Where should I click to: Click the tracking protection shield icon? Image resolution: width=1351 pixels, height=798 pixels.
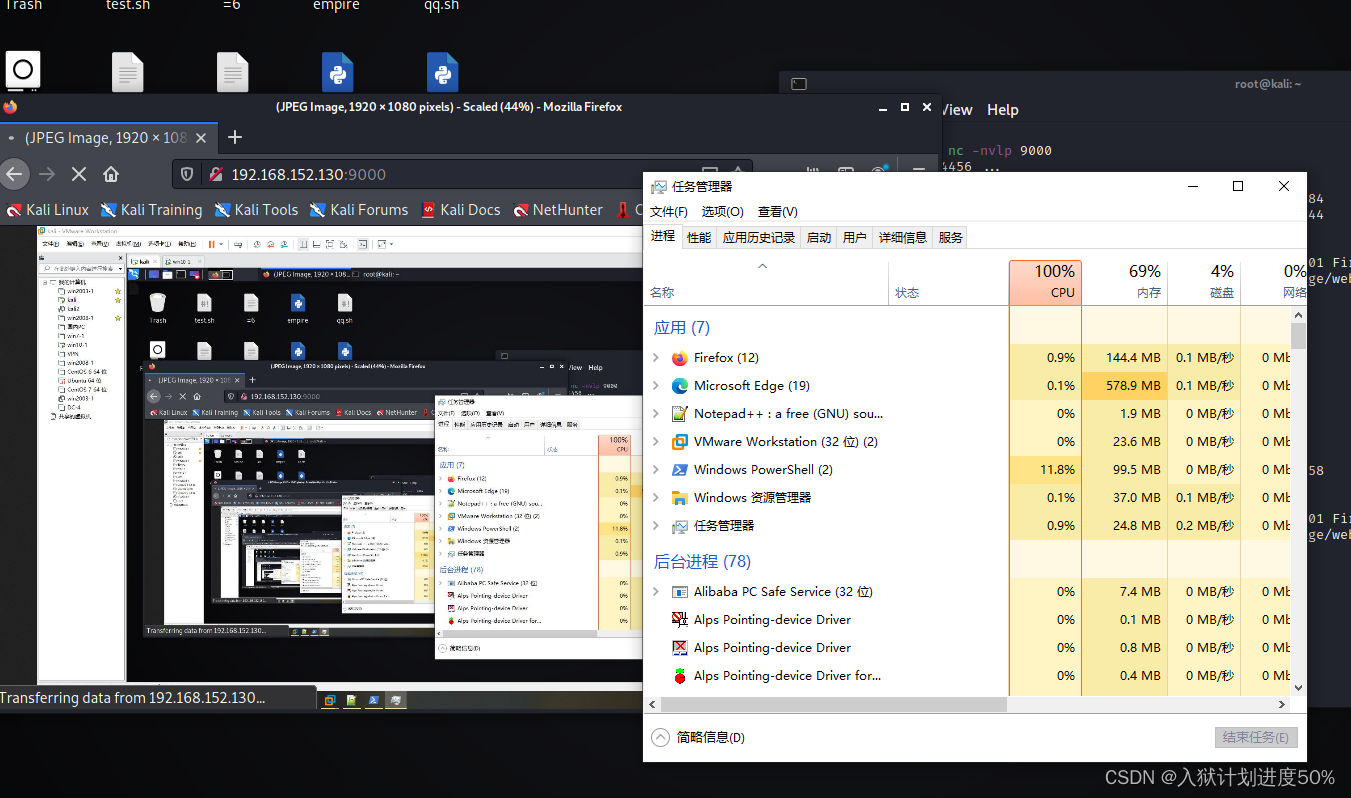(x=187, y=175)
